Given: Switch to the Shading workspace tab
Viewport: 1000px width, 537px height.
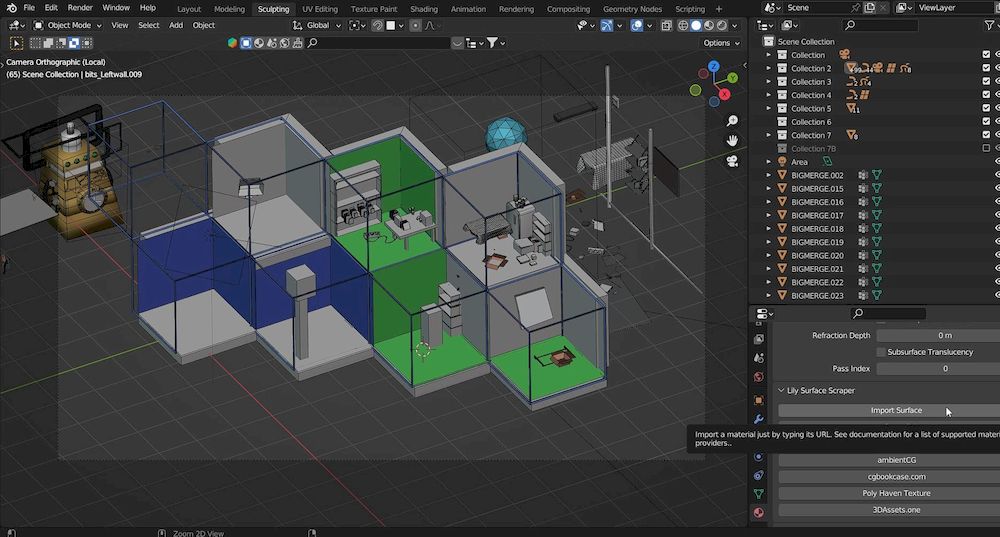Looking at the screenshot, I should pos(423,9).
